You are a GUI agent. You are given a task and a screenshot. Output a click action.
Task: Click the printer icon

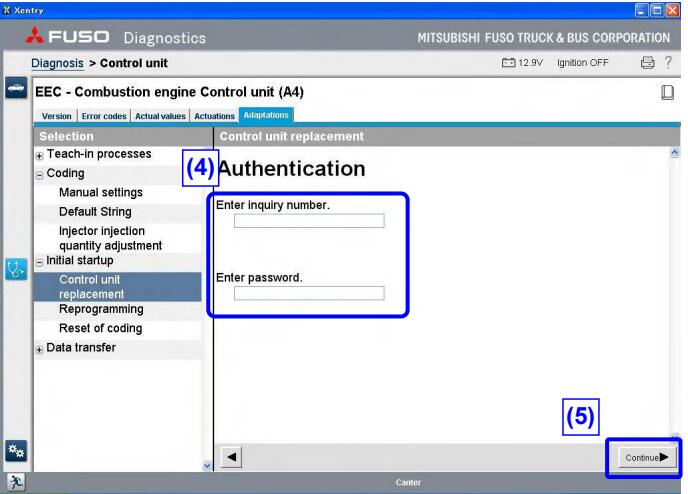coord(647,63)
